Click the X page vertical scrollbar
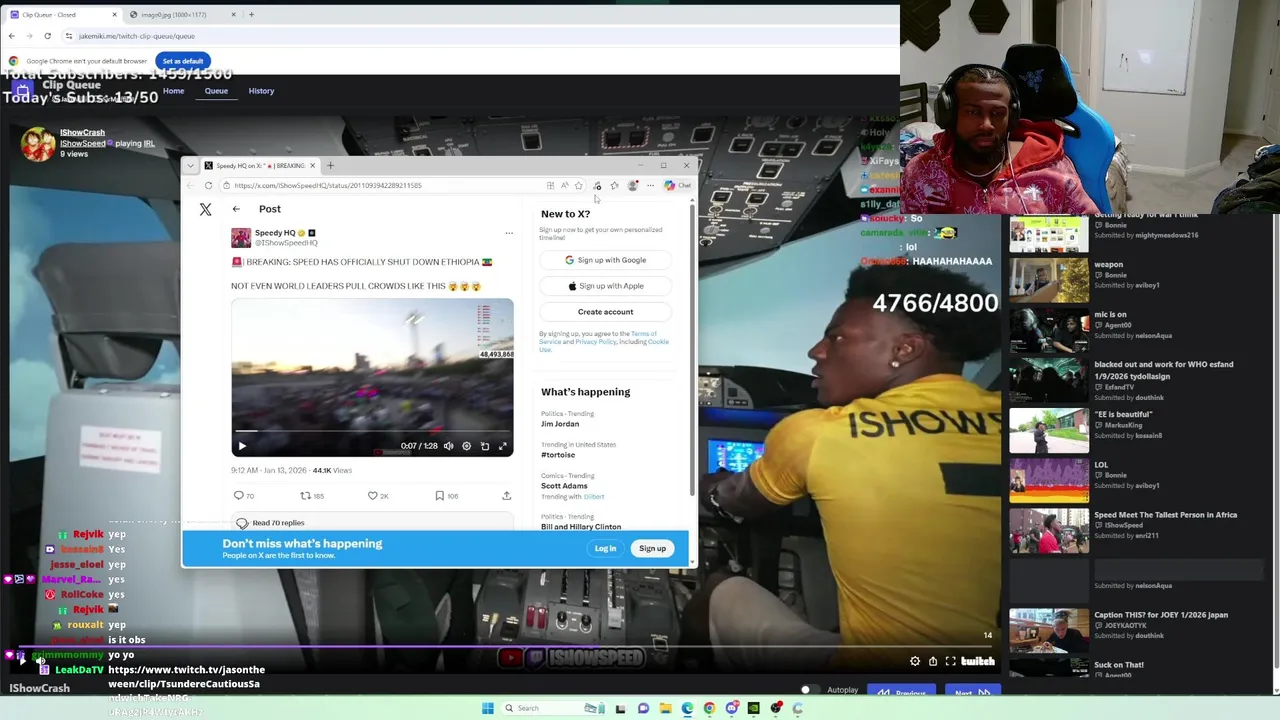Viewport: 1280px width, 720px height. [x=692, y=350]
